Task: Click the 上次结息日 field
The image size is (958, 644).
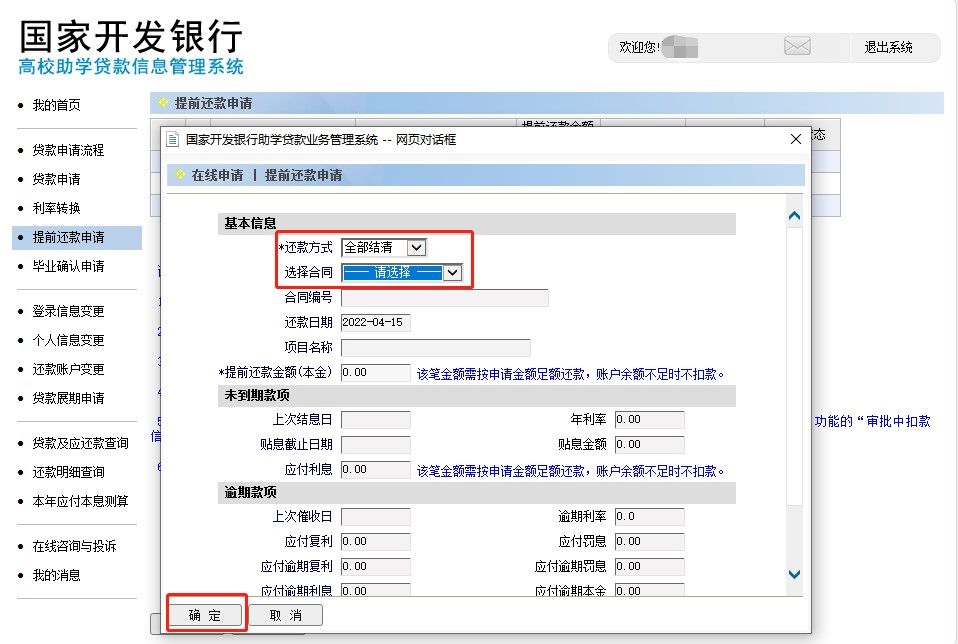Action: [x=375, y=420]
